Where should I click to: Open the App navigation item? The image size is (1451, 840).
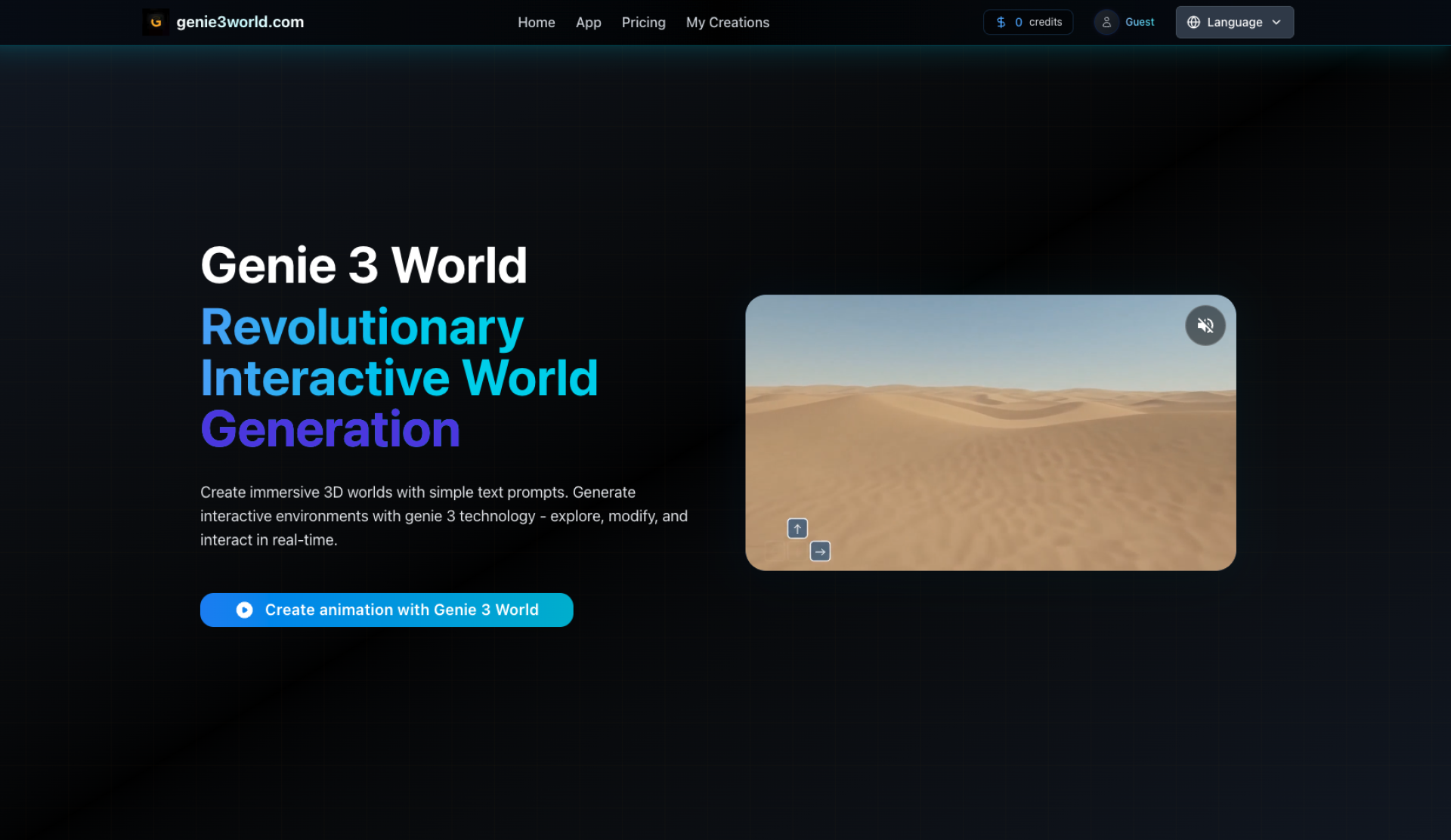(588, 23)
